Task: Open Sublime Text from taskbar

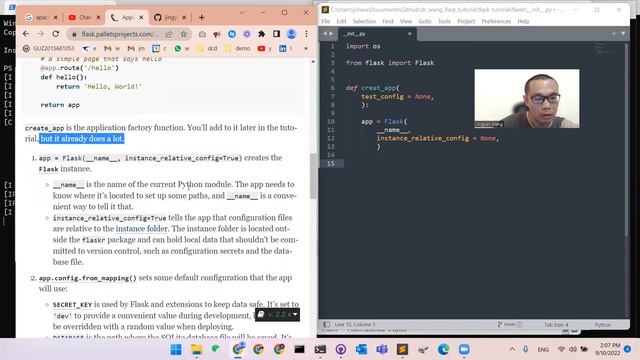Action: [x=402, y=349]
